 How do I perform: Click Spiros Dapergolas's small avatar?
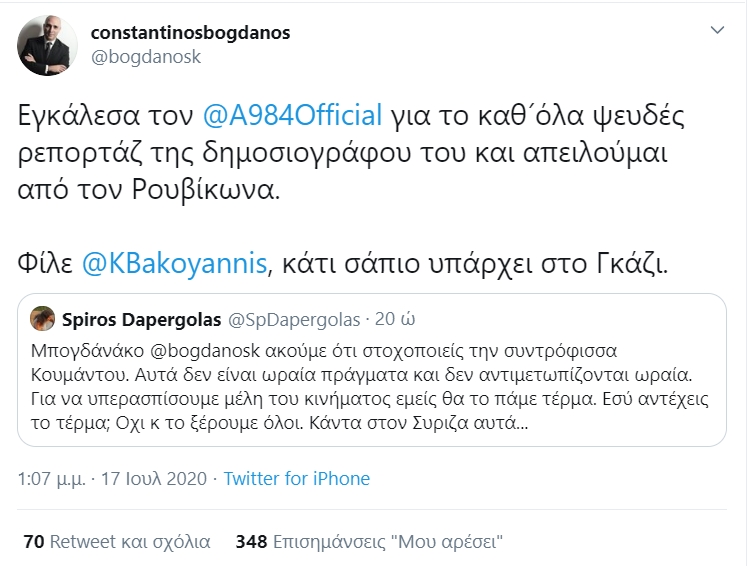[x=42, y=320]
